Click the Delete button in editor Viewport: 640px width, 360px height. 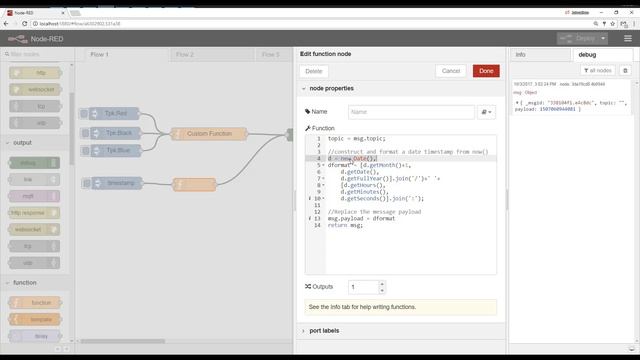313,71
